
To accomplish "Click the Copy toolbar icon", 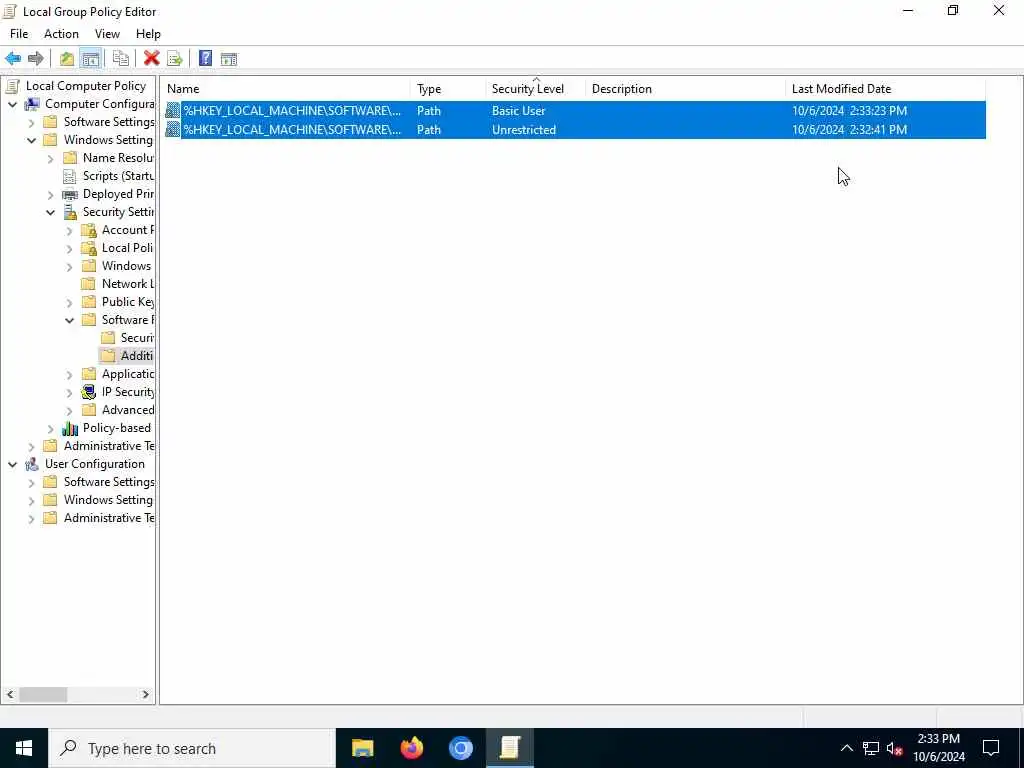I will [121, 59].
